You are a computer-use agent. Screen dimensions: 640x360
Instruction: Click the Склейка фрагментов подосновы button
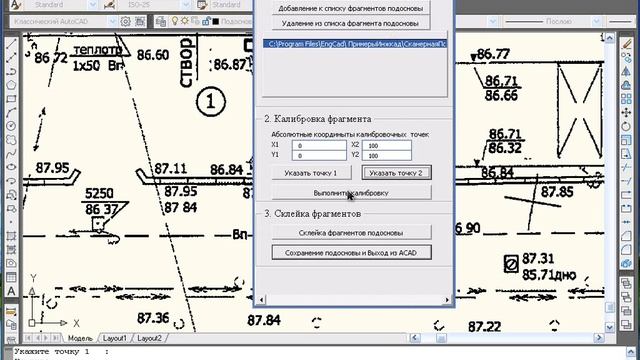[351, 233]
